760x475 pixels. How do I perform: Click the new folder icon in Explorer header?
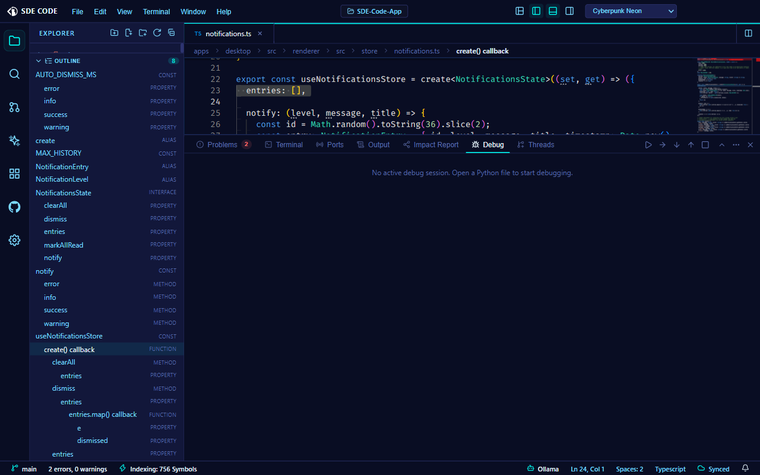[x=142, y=33]
